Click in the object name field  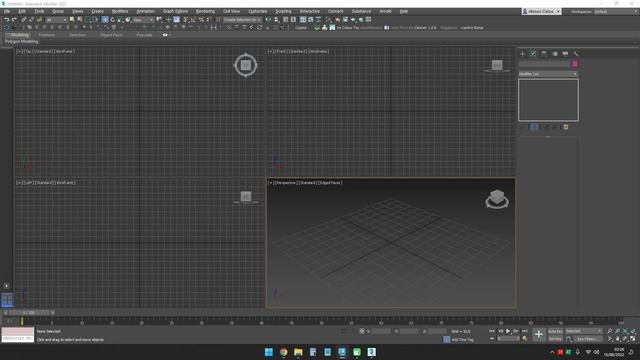coord(544,64)
